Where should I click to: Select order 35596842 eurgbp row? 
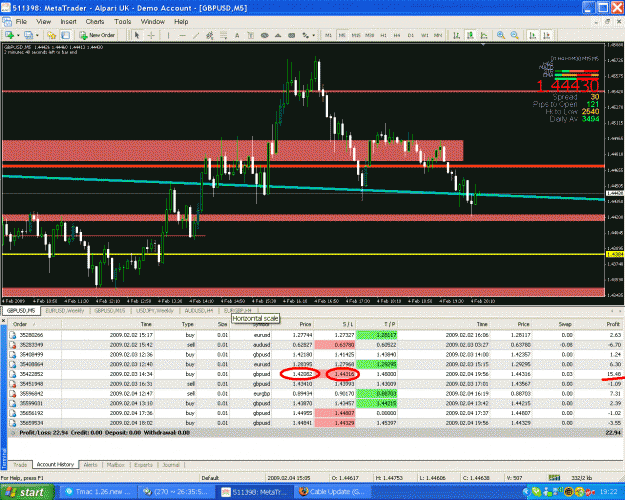pos(315,394)
